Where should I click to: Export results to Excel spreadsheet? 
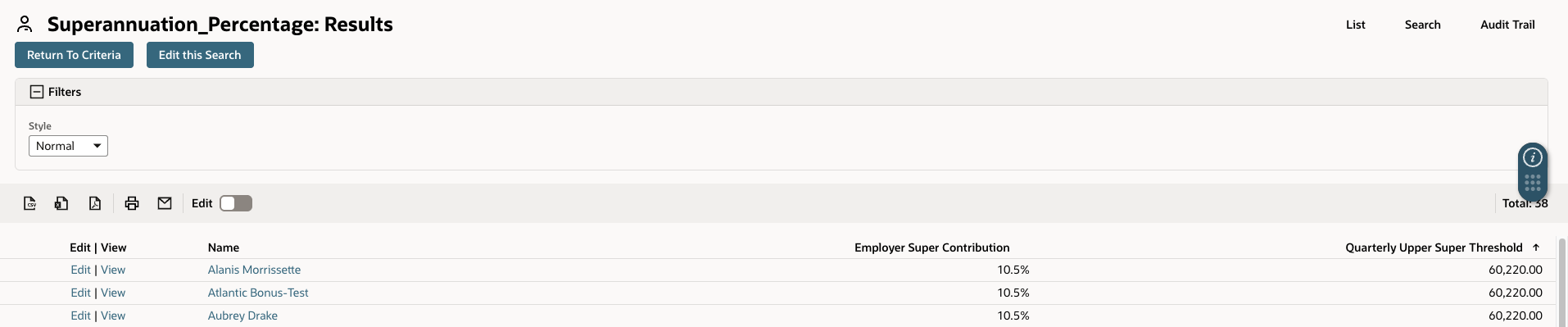pyautogui.click(x=61, y=203)
